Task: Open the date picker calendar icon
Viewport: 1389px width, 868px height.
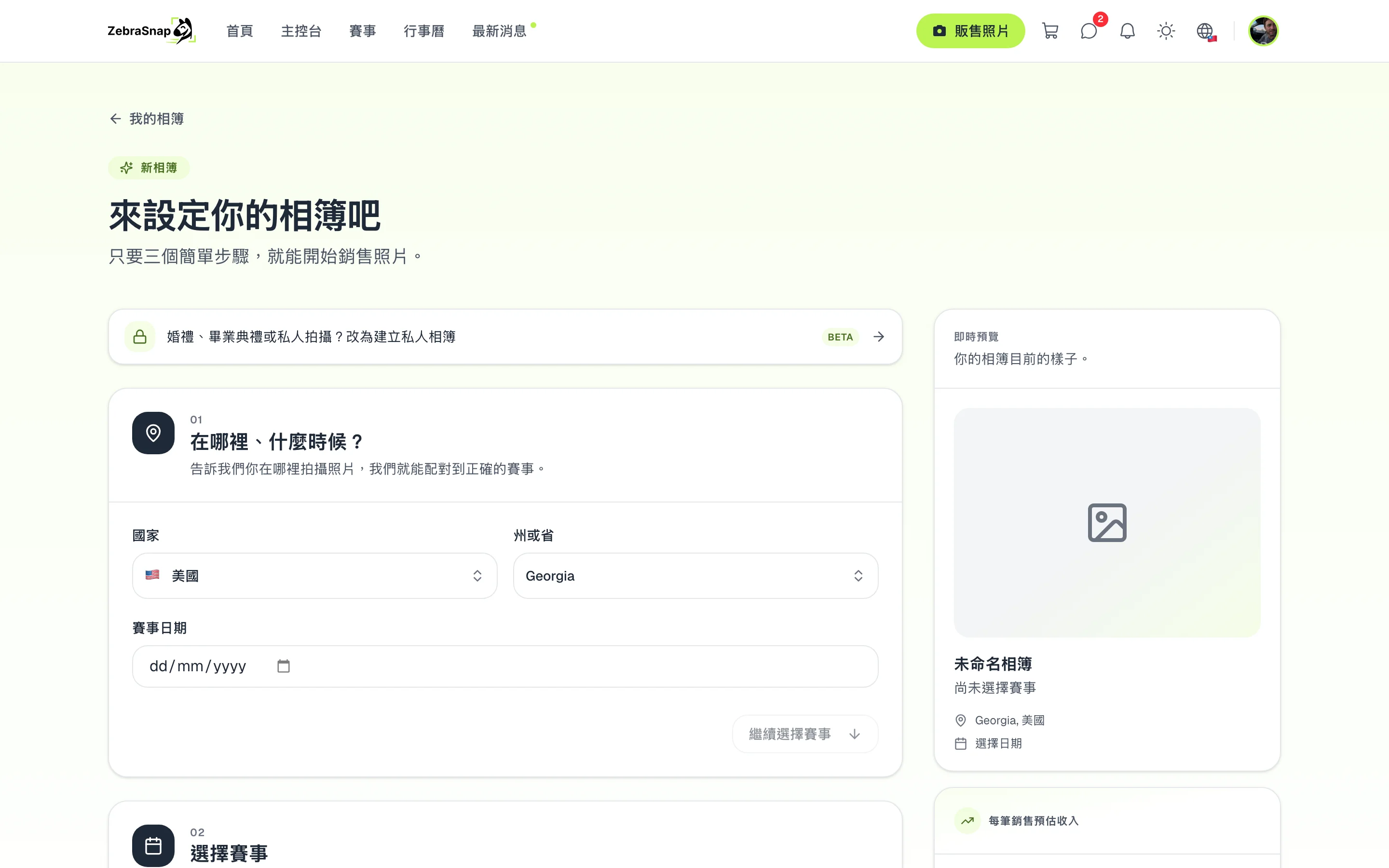Action: (x=284, y=666)
